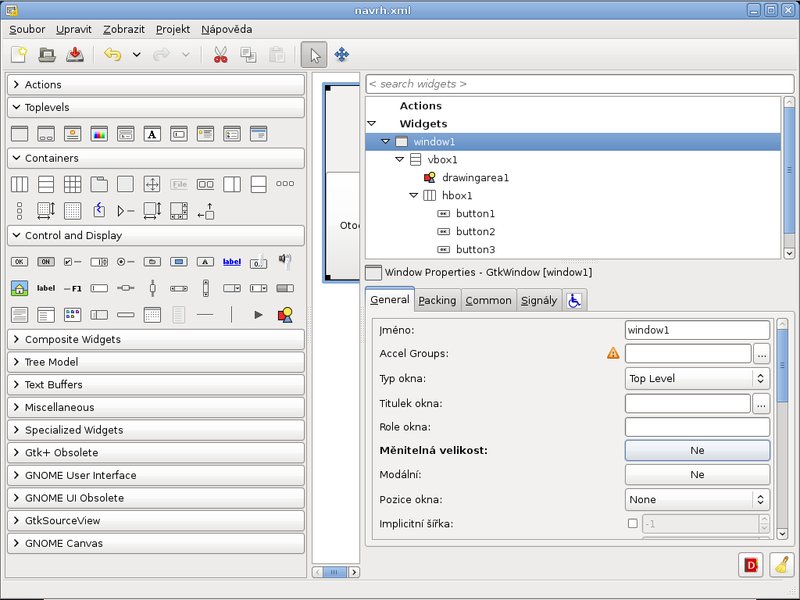800x600 pixels.
Task: Choose the Expander container icon
Action: (126, 211)
